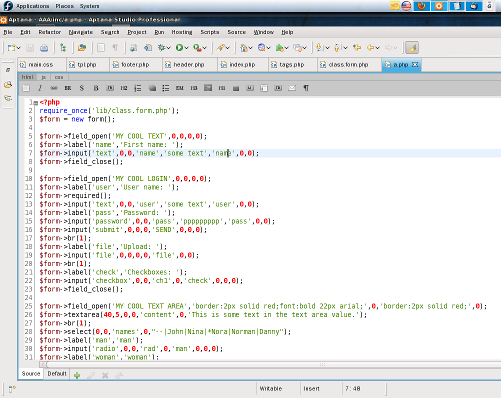Open the dropdown next to wand tool icon
Viewport: 501px width, 398px height.
click(228, 48)
